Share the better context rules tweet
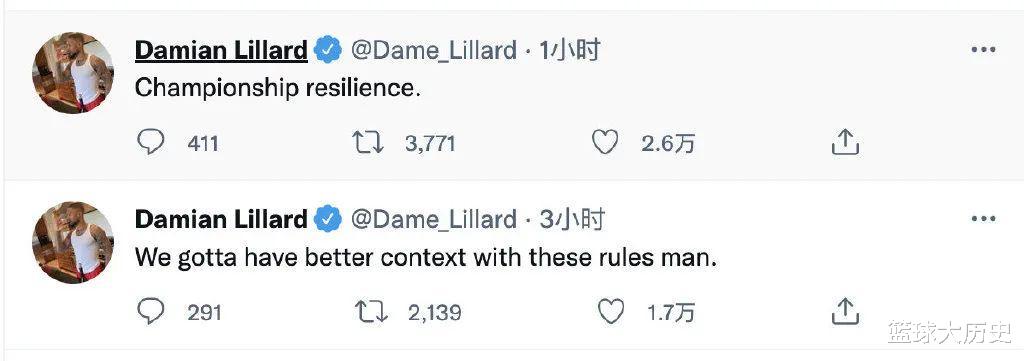This screenshot has height=361, width=1024. [844, 311]
